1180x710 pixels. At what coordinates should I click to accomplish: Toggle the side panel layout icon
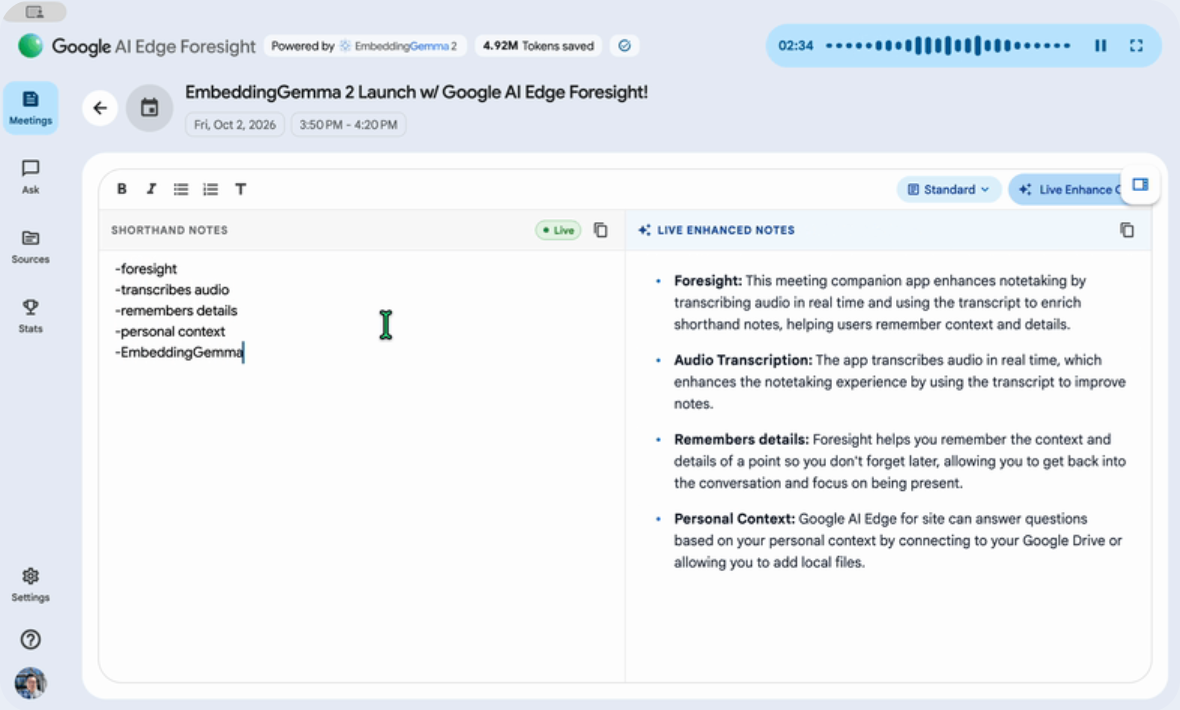point(1140,184)
